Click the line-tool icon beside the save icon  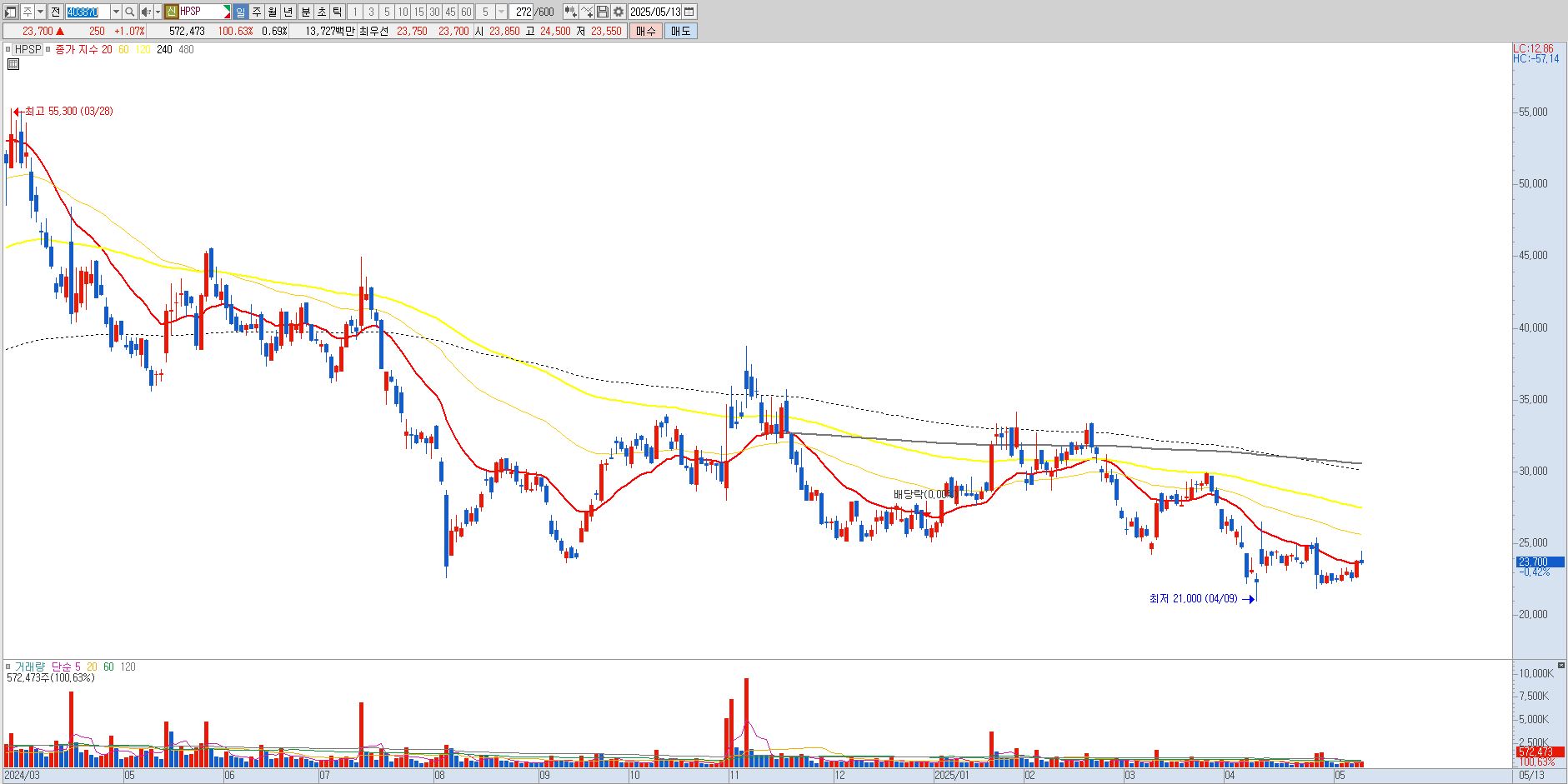click(x=587, y=12)
